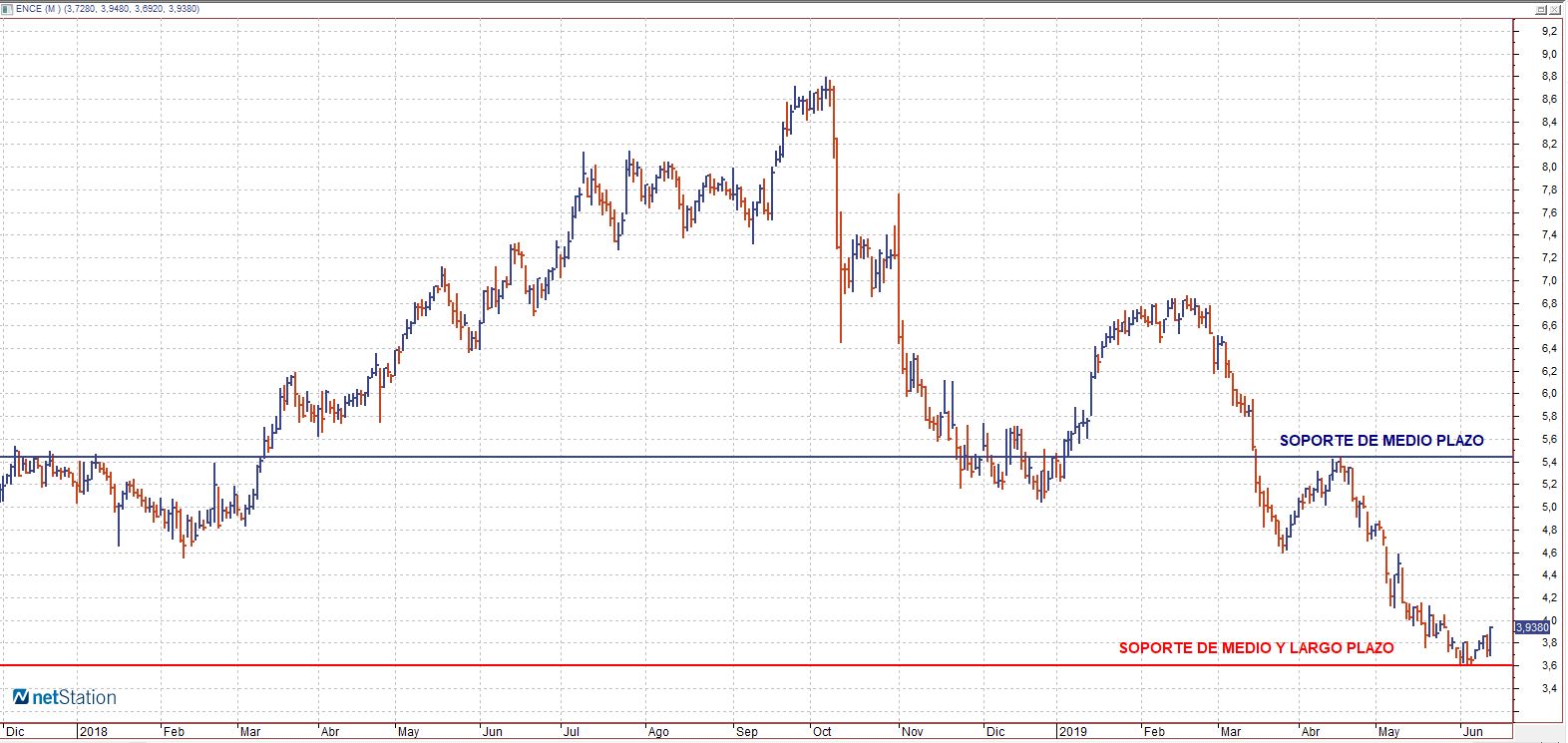Close the ENCE chart window

[1557, 8]
